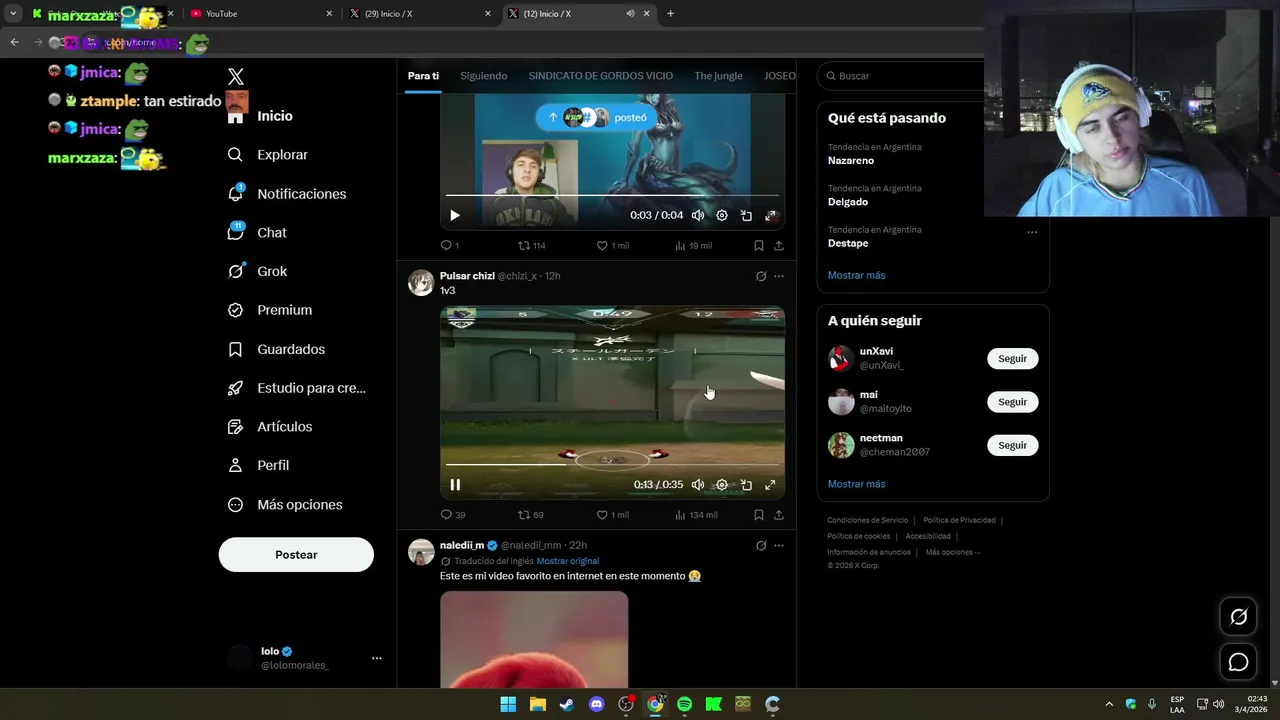Open Grok from the sidebar
The height and width of the screenshot is (720, 1280).
pos(258,271)
